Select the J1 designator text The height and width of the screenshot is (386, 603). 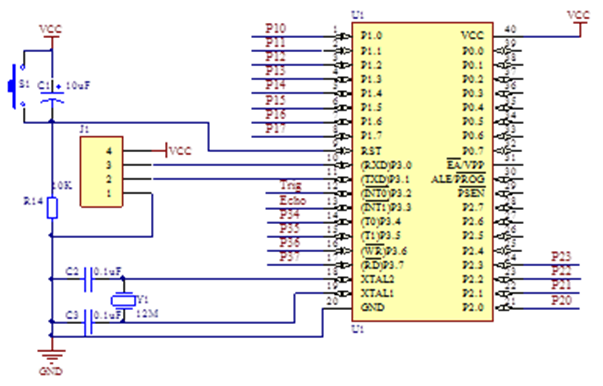(84, 129)
